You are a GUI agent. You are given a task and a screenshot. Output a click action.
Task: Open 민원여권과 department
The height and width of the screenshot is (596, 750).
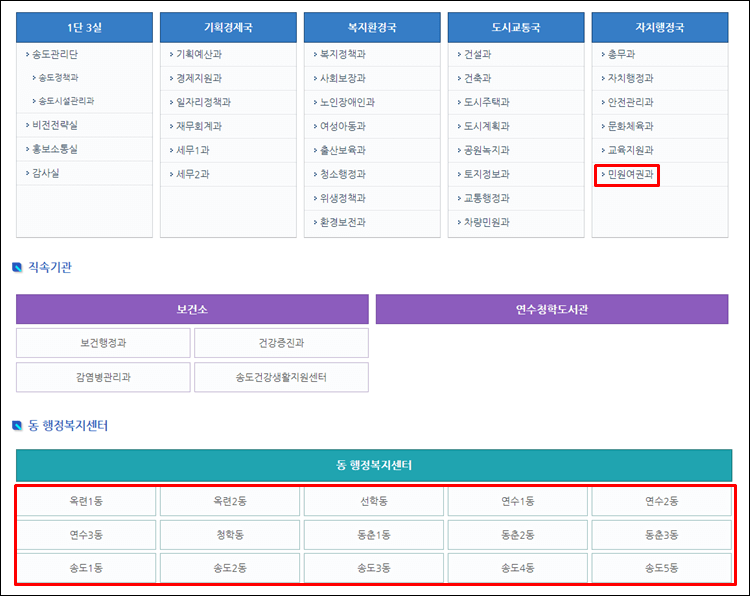[x=630, y=174]
